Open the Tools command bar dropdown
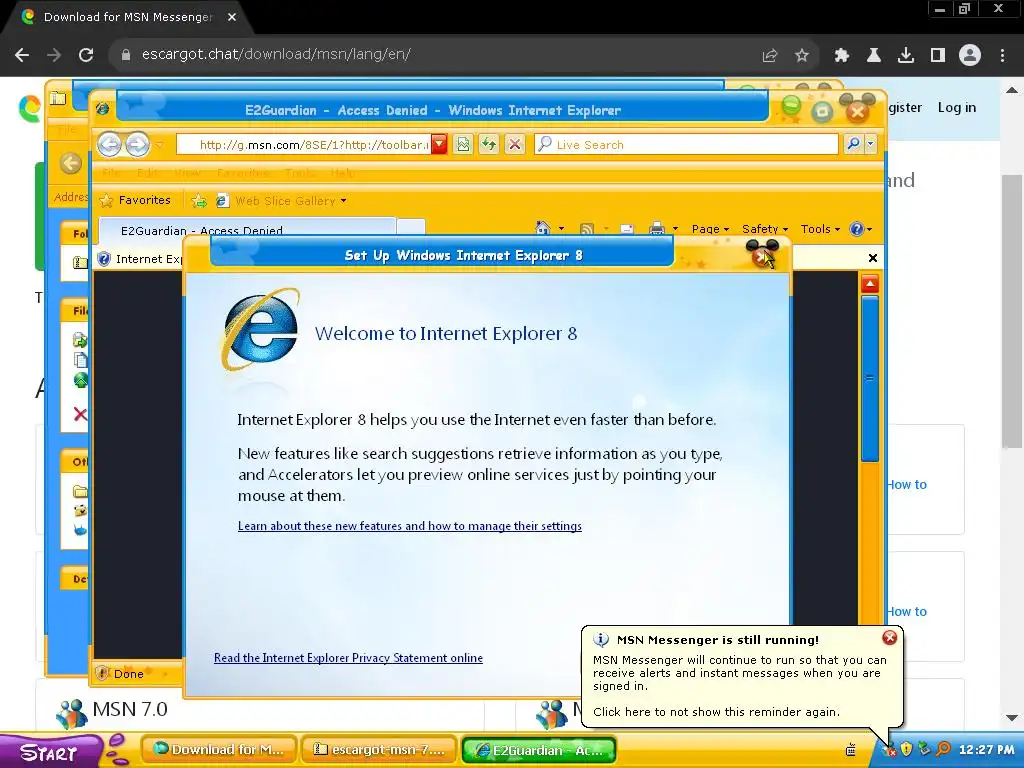Image resolution: width=1024 pixels, height=768 pixels. [x=820, y=229]
